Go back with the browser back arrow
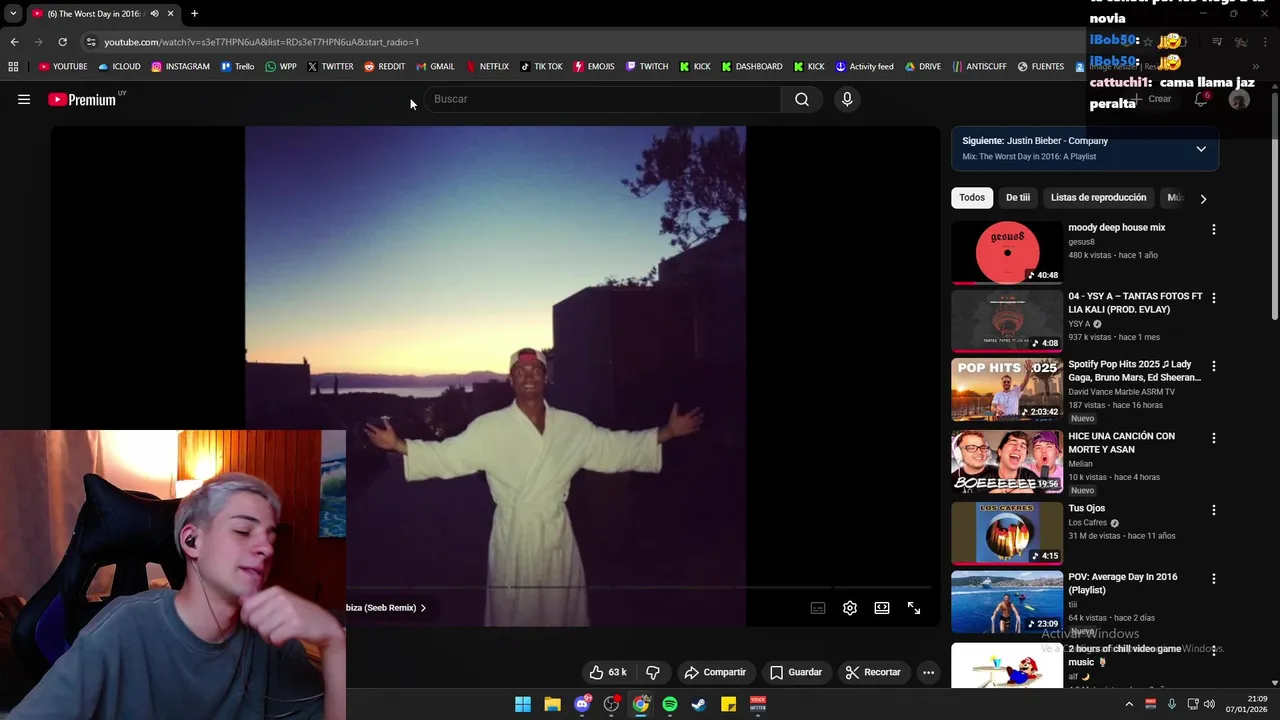 (14, 42)
